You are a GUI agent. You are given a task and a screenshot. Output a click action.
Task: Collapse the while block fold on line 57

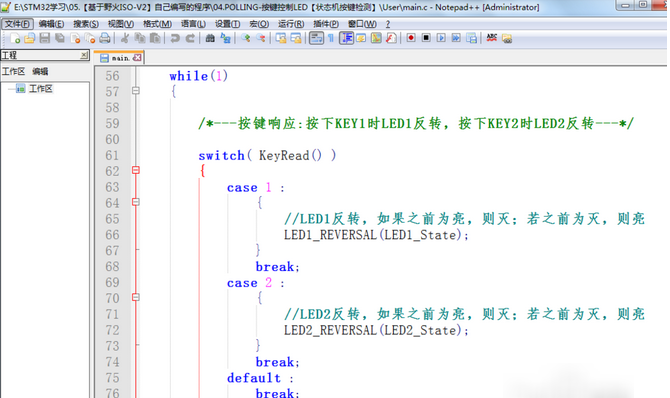point(135,91)
